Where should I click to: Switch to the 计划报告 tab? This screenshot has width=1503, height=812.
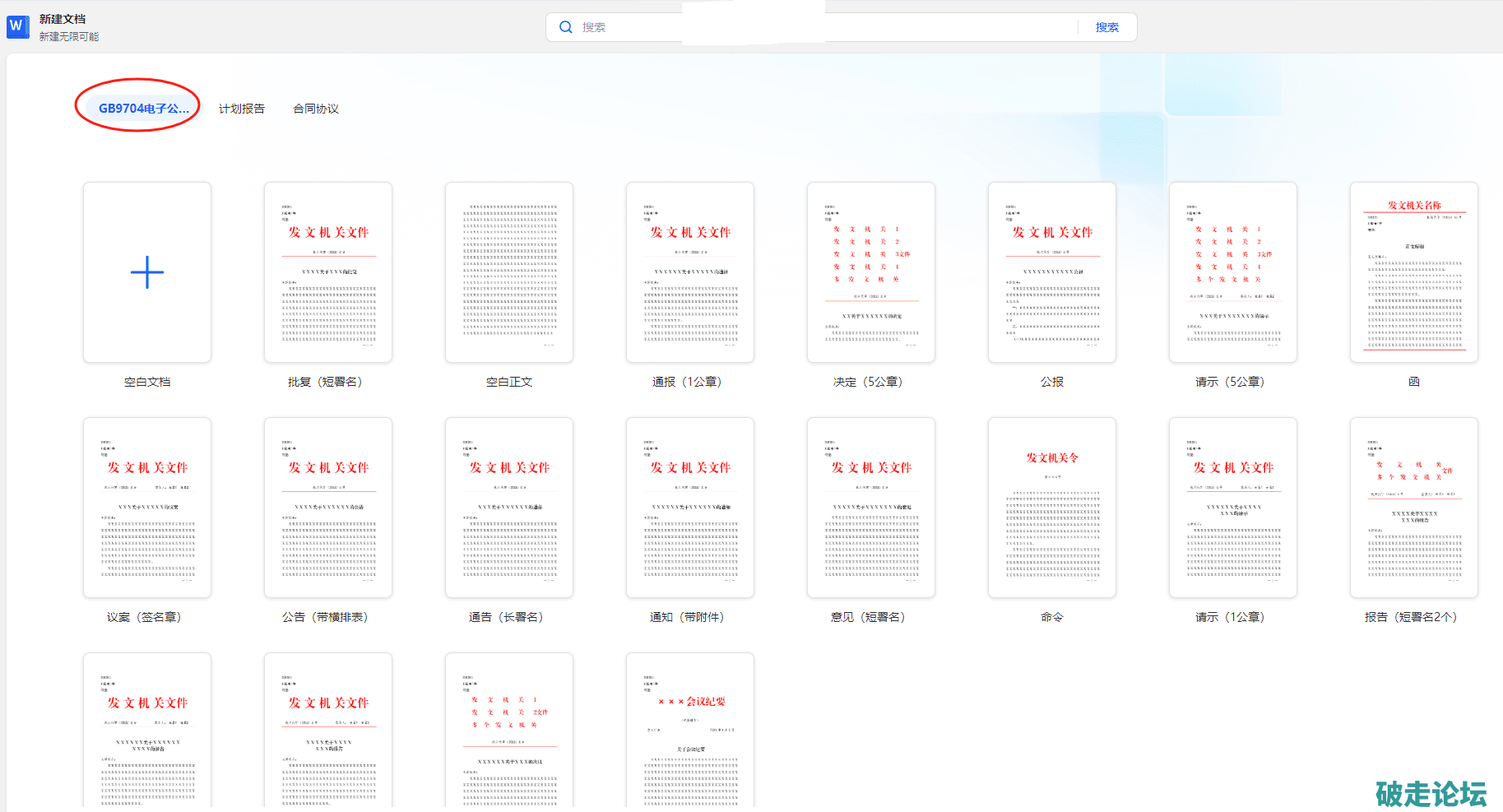242,109
